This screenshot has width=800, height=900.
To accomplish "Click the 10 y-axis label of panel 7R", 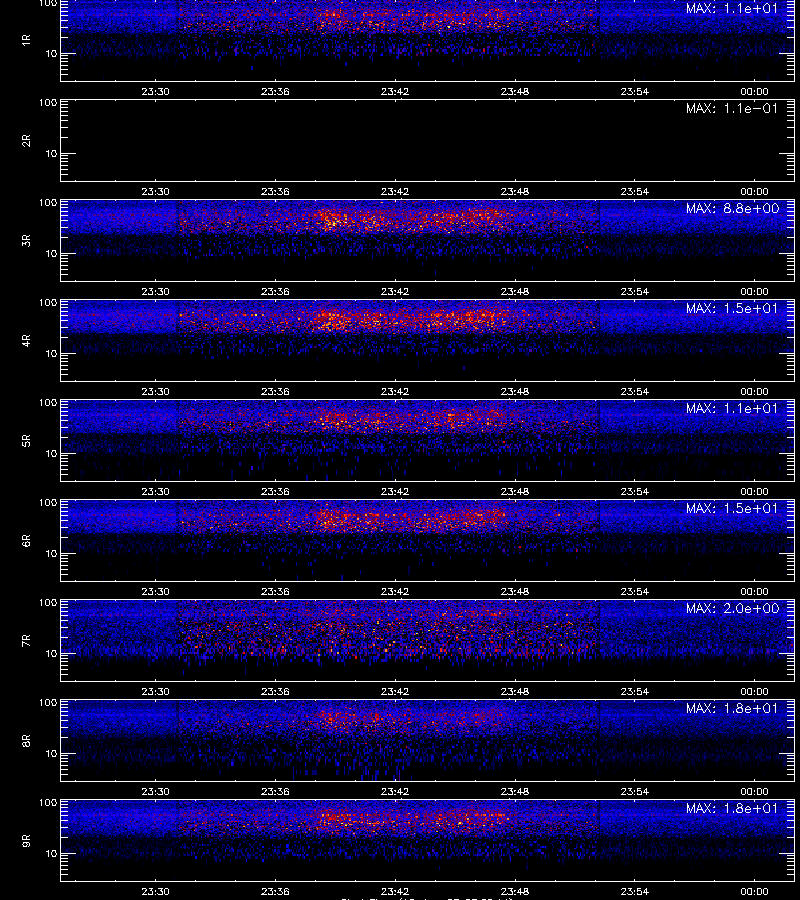I will click(51, 654).
